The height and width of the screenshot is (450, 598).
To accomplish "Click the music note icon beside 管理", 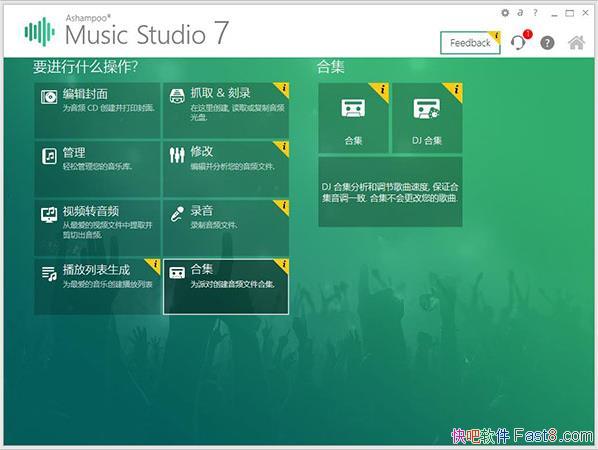I will pyautogui.click(x=49, y=156).
